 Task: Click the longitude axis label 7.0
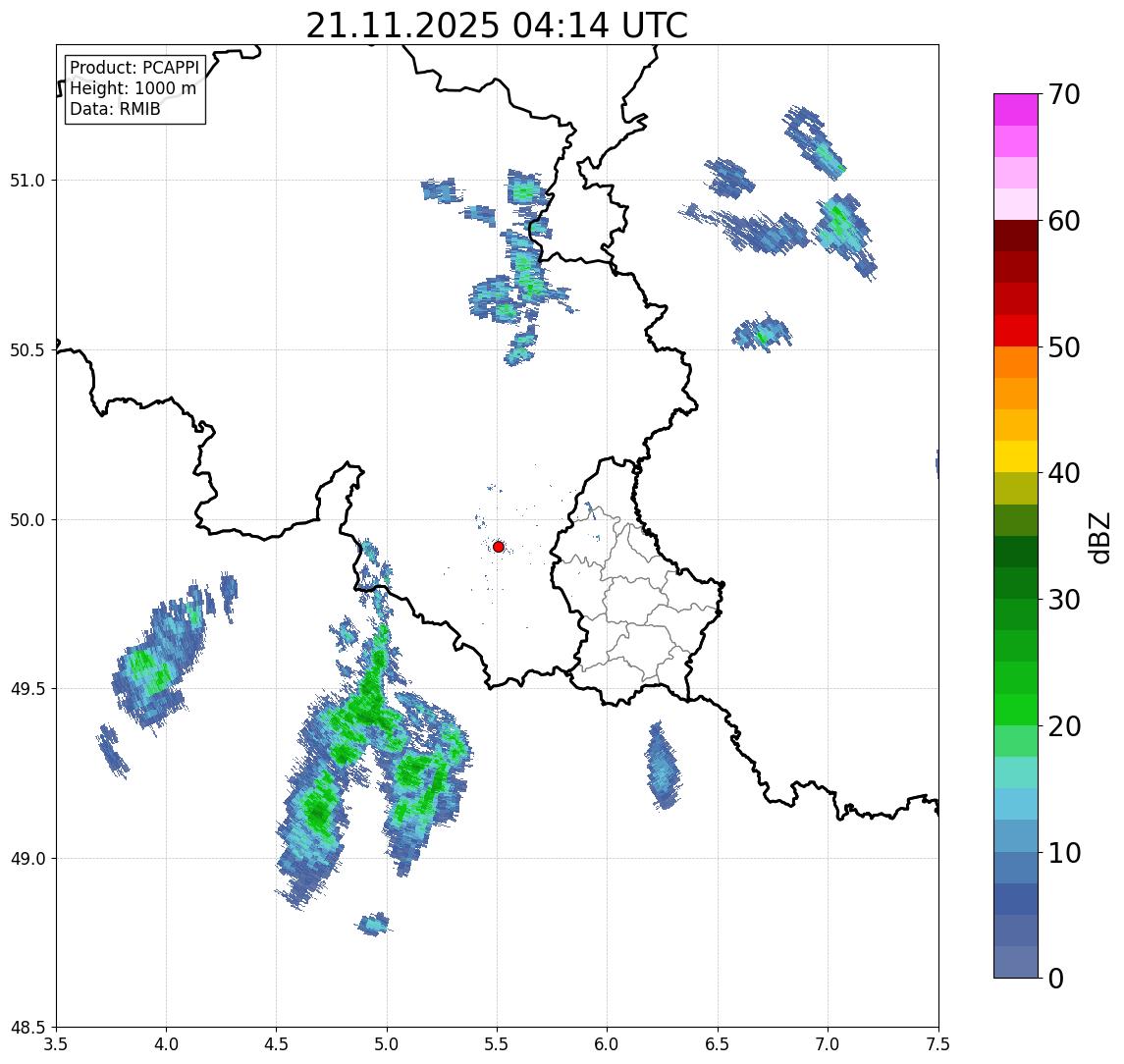[828, 1044]
